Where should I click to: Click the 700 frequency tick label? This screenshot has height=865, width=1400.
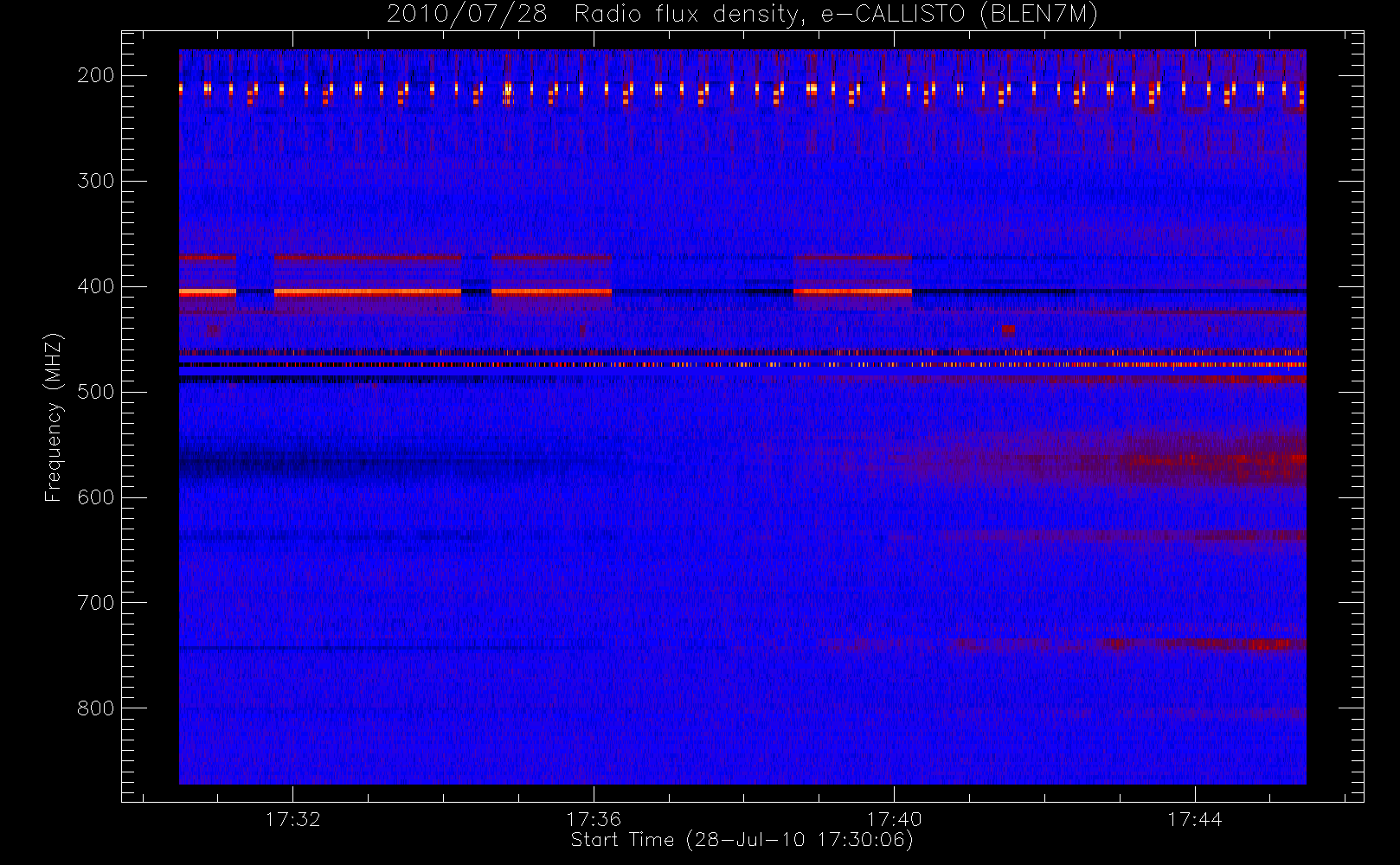point(96,603)
